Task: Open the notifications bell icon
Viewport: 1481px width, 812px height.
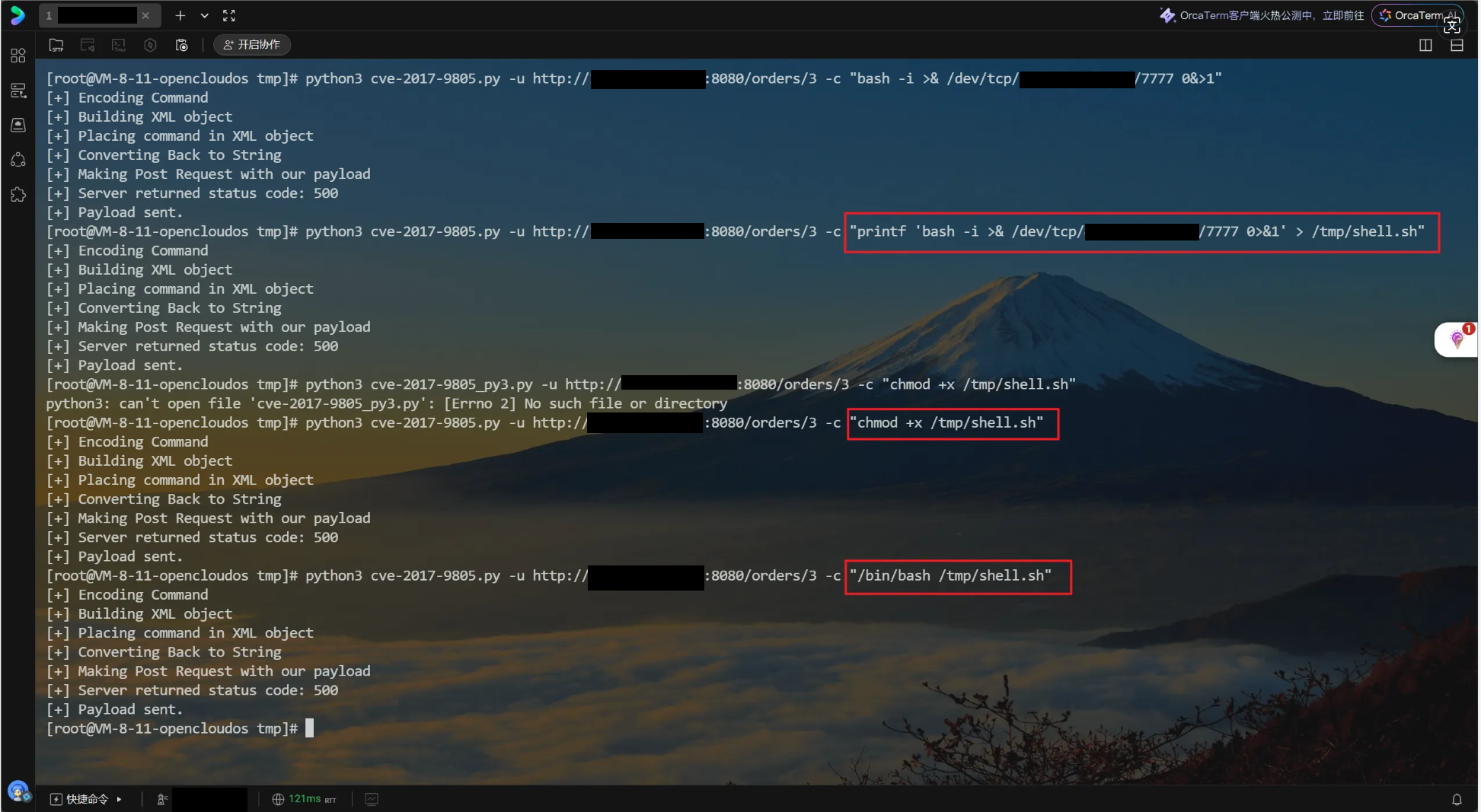Action: coord(1457,799)
